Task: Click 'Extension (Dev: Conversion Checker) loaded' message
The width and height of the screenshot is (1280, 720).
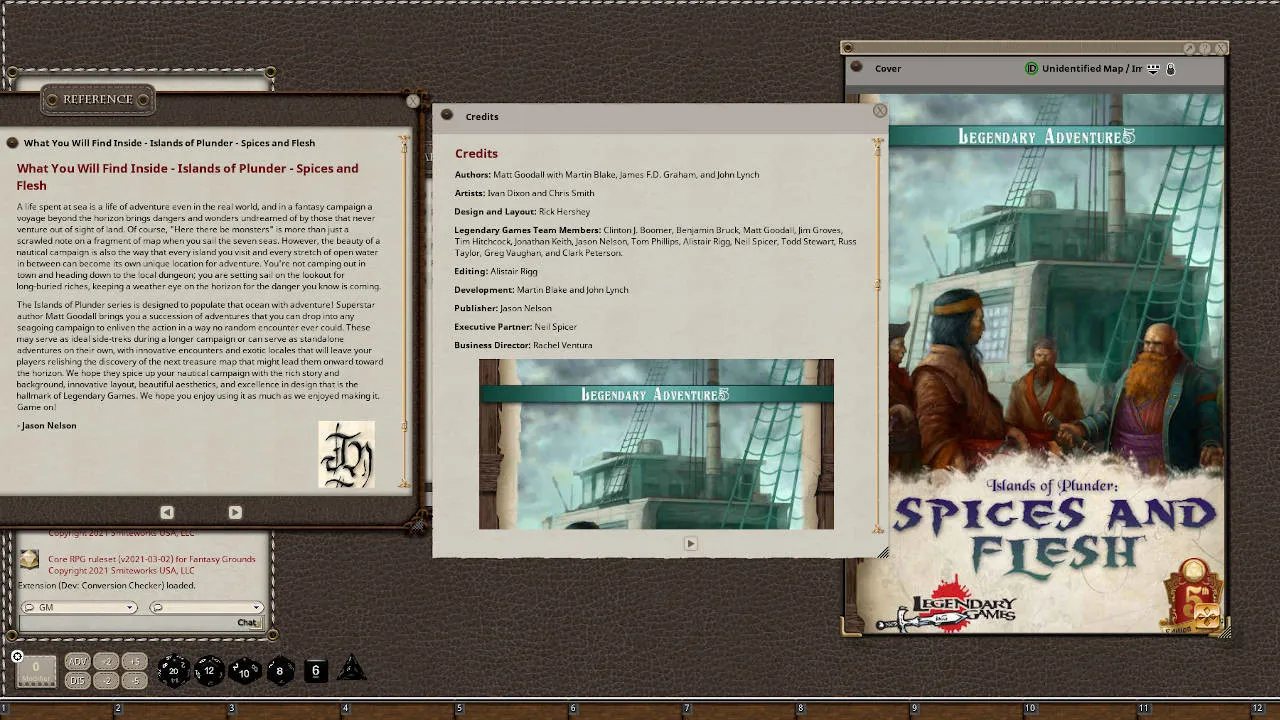Action: (x=107, y=585)
